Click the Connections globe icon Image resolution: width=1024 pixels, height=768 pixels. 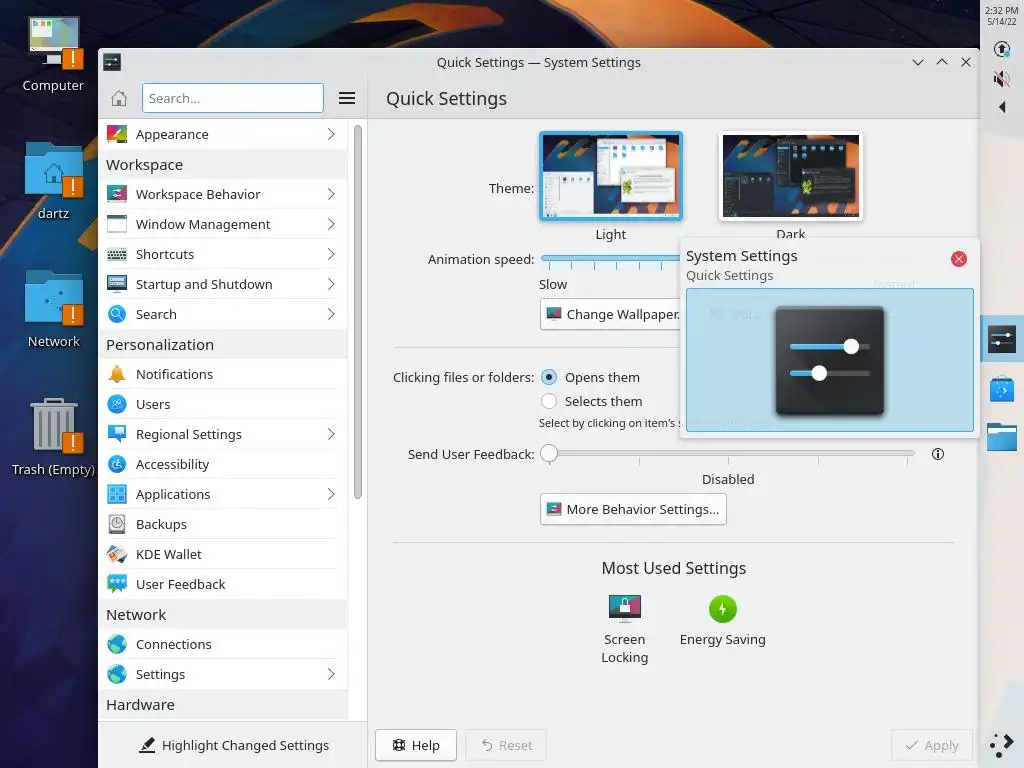point(117,645)
